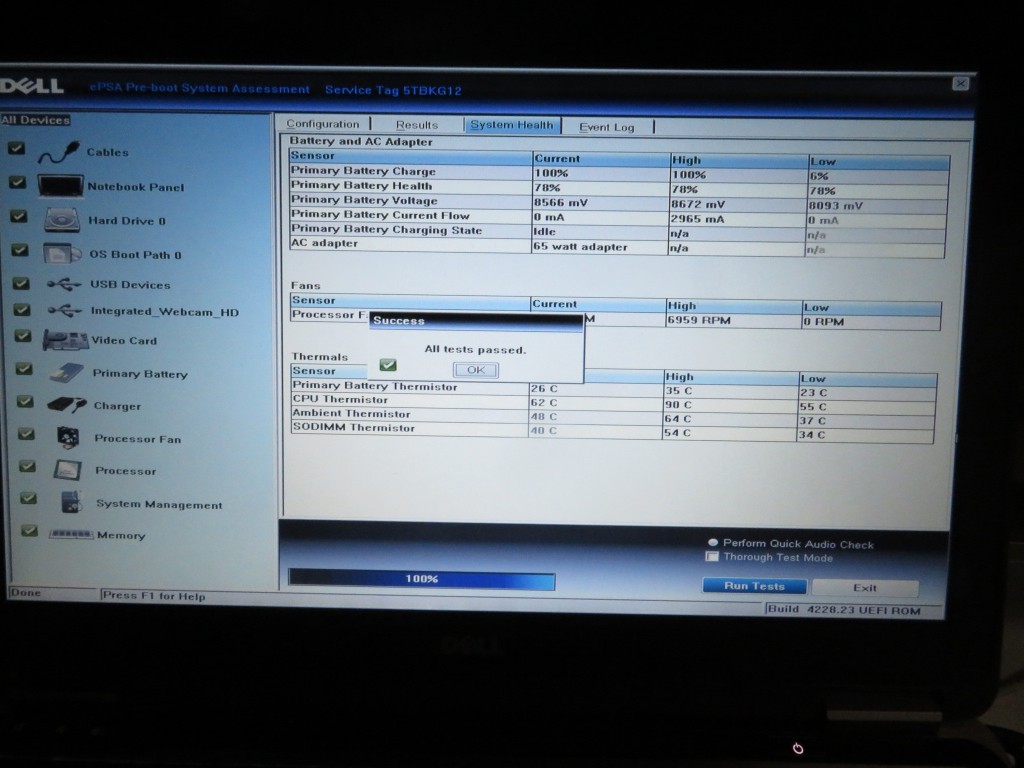Uncheck the Primary Battery checkbox
Screen dimensions: 1024x768
(x=24, y=369)
